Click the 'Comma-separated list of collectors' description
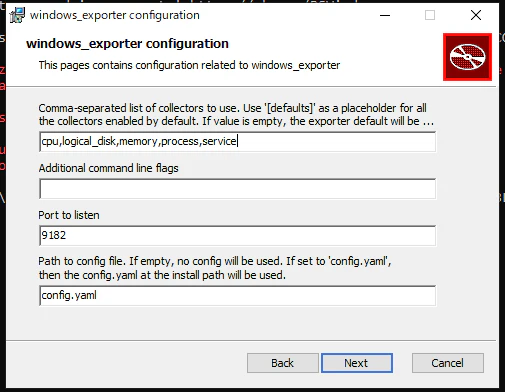Image resolution: width=505 pixels, height=392 pixels. [x=236, y=115]
